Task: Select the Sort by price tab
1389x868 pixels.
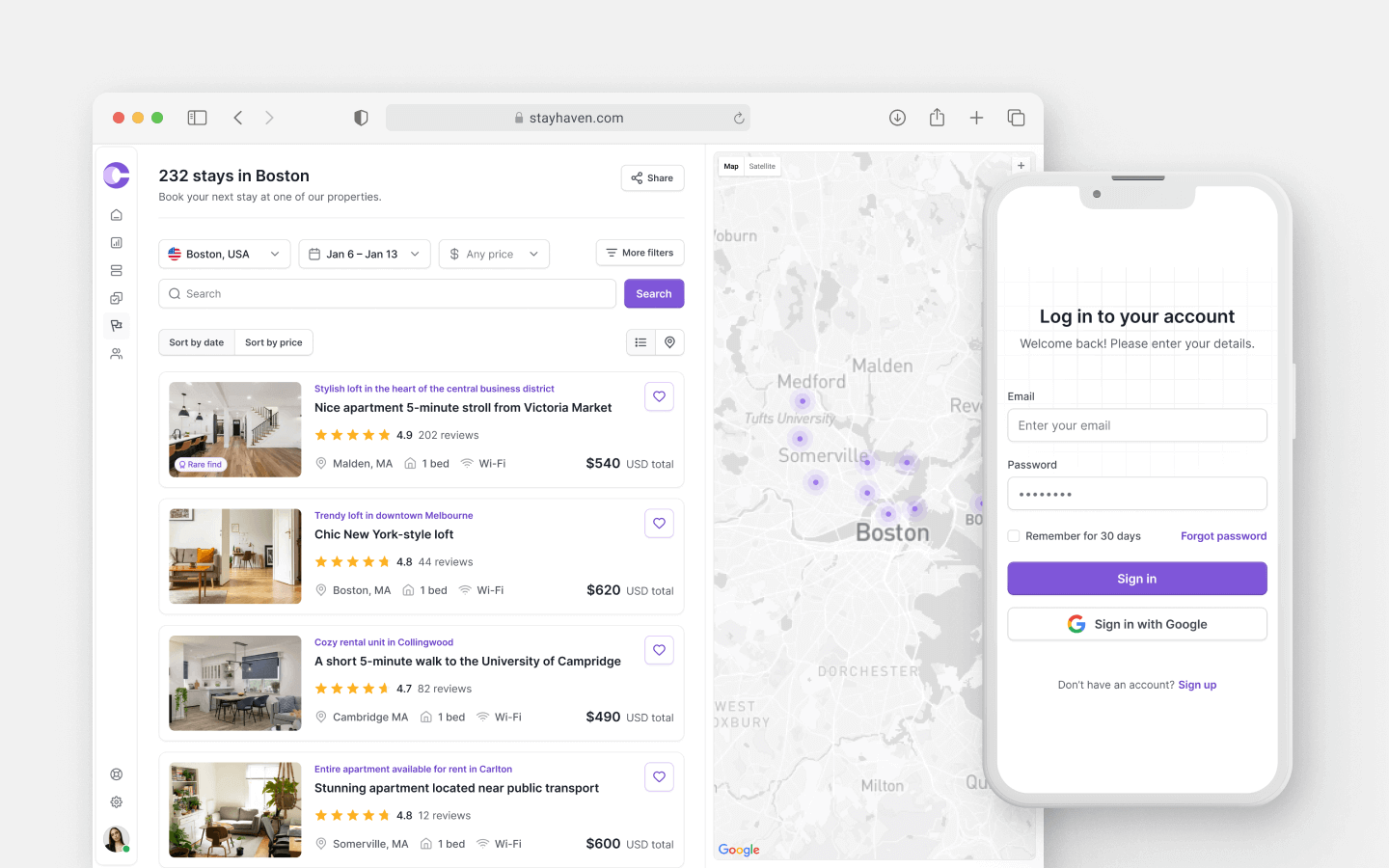Action: pyautogui.click(x=274, y=342)
